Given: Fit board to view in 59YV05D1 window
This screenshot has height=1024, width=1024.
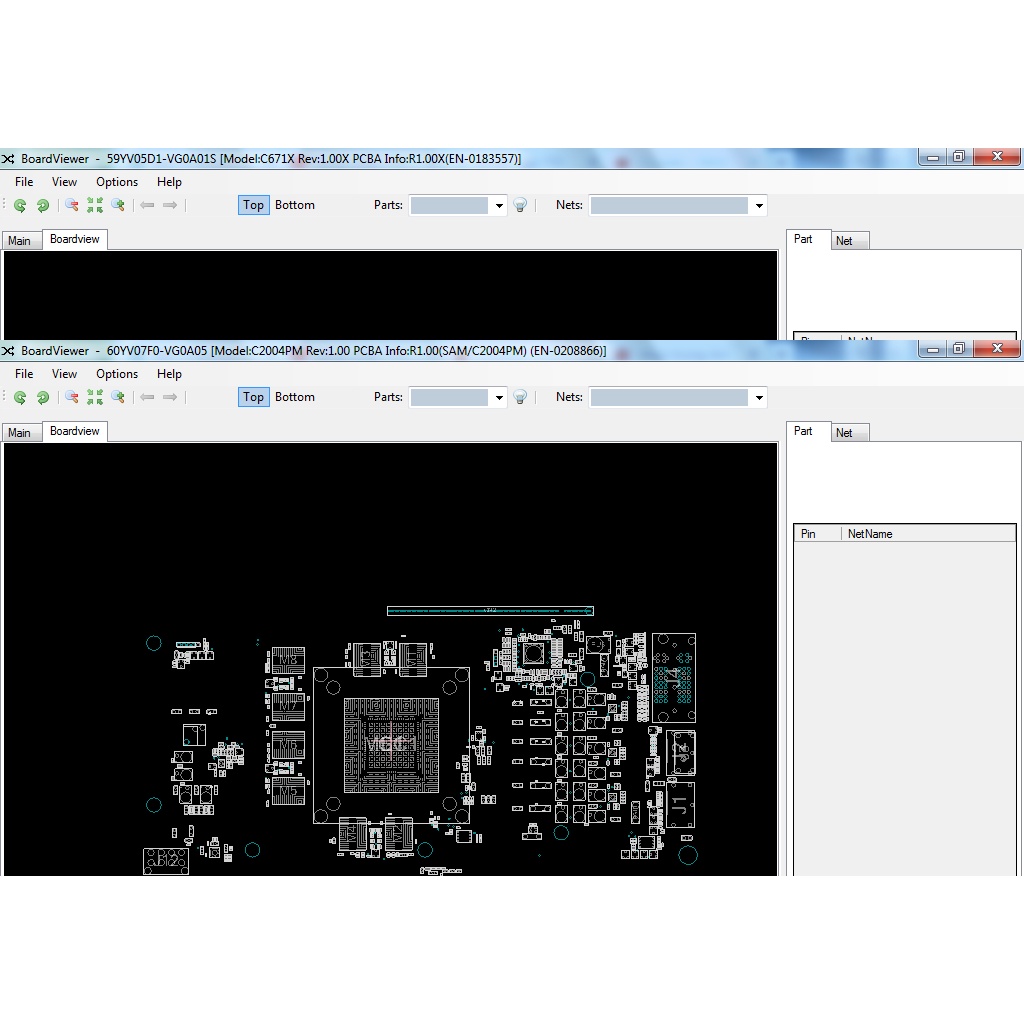Looking at the screenshot, I should coord(95,206).
